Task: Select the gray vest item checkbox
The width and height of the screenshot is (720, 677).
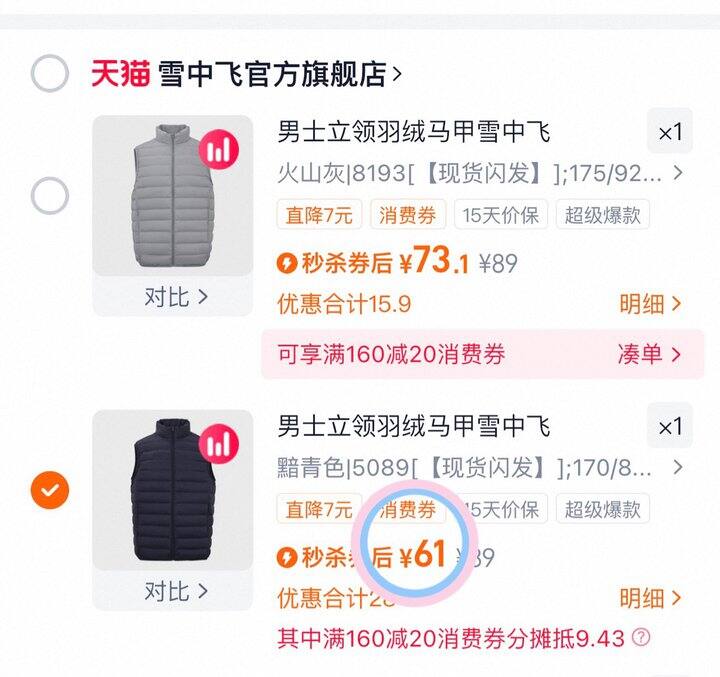Action: click(49, 195)
